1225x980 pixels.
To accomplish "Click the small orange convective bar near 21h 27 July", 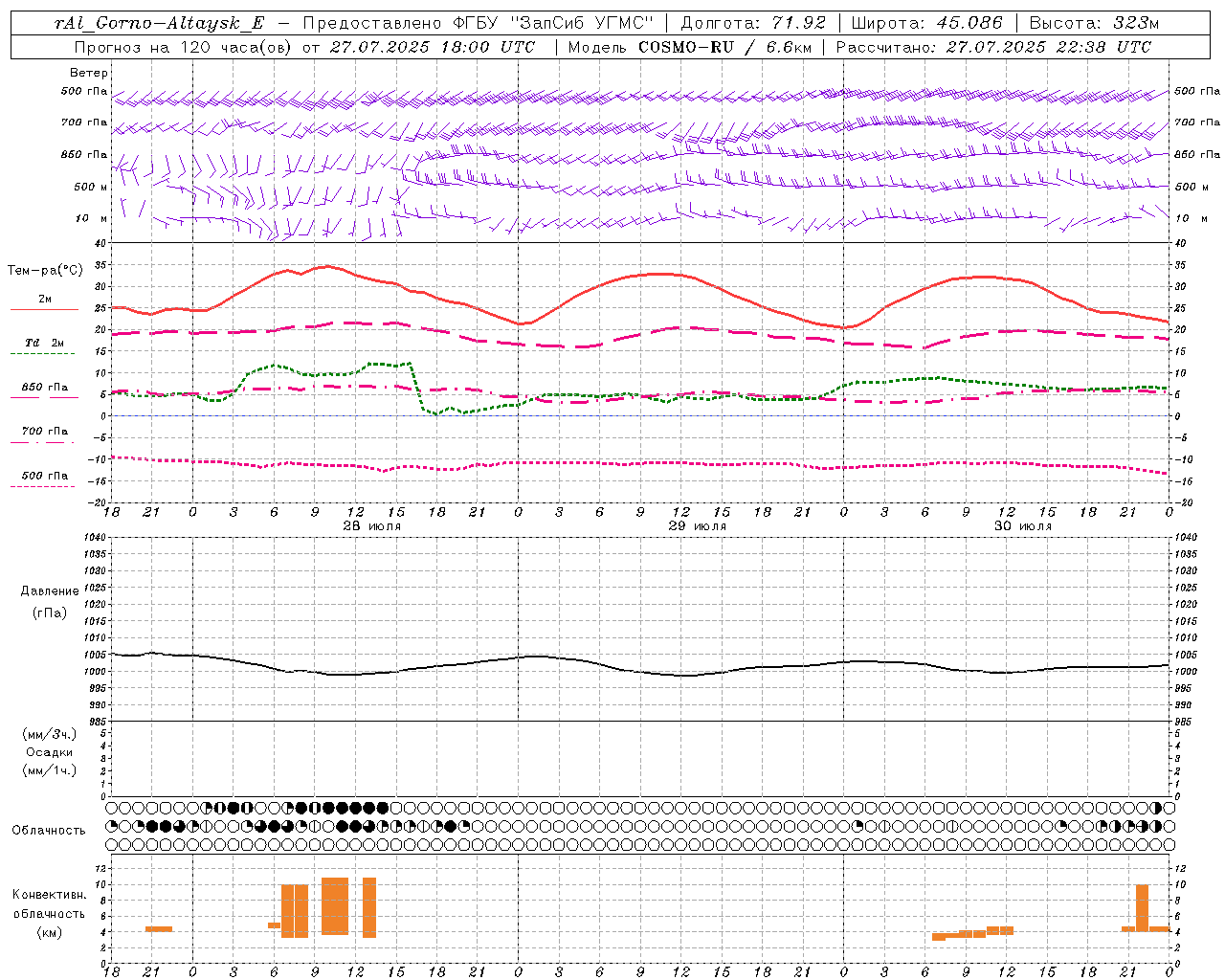I will 159,928.
